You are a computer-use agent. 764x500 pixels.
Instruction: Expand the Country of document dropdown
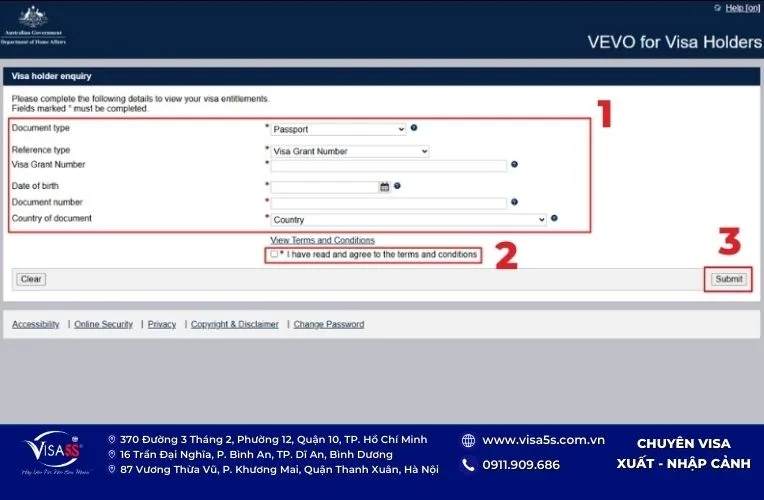point(408,220)
